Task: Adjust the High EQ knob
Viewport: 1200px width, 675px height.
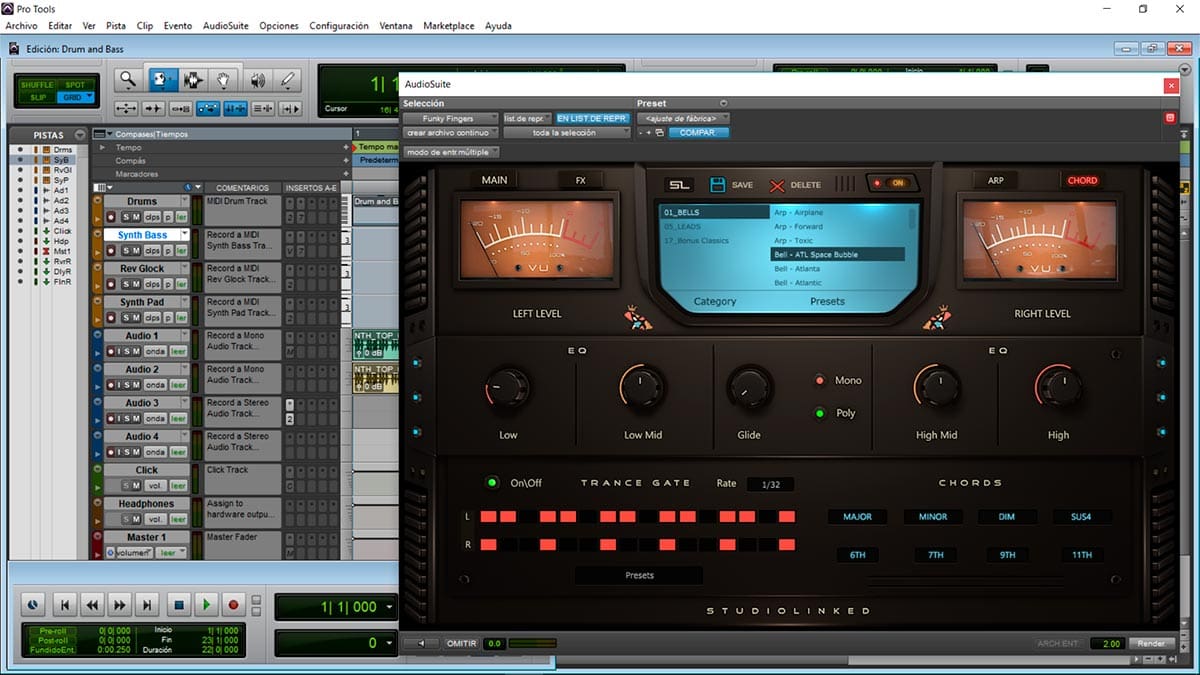Action: (x=1058, y=386)
